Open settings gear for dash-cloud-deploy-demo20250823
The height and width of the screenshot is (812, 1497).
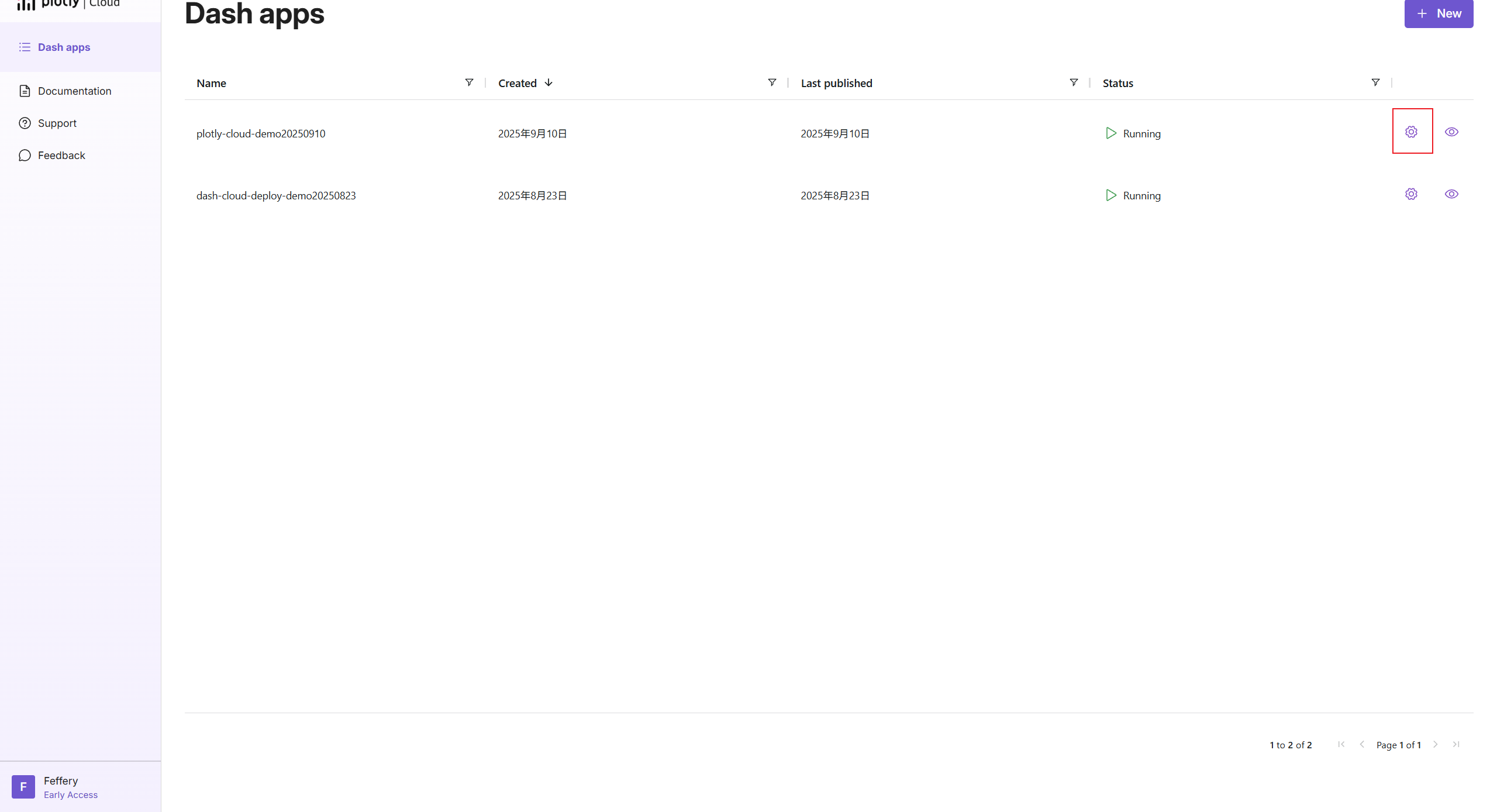pos(1411,194)
